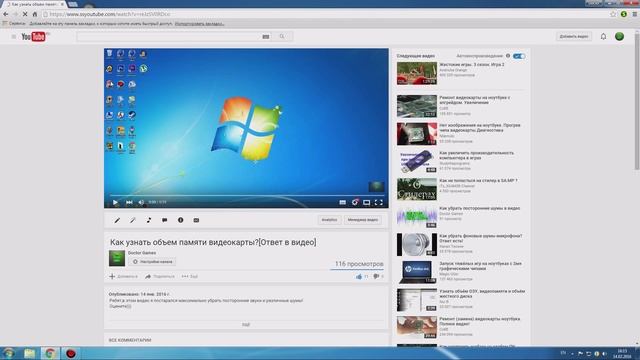This screenshot has height=360, width=640.
Task: Open File Explorer on taskbar
Action: click(29, 353)
